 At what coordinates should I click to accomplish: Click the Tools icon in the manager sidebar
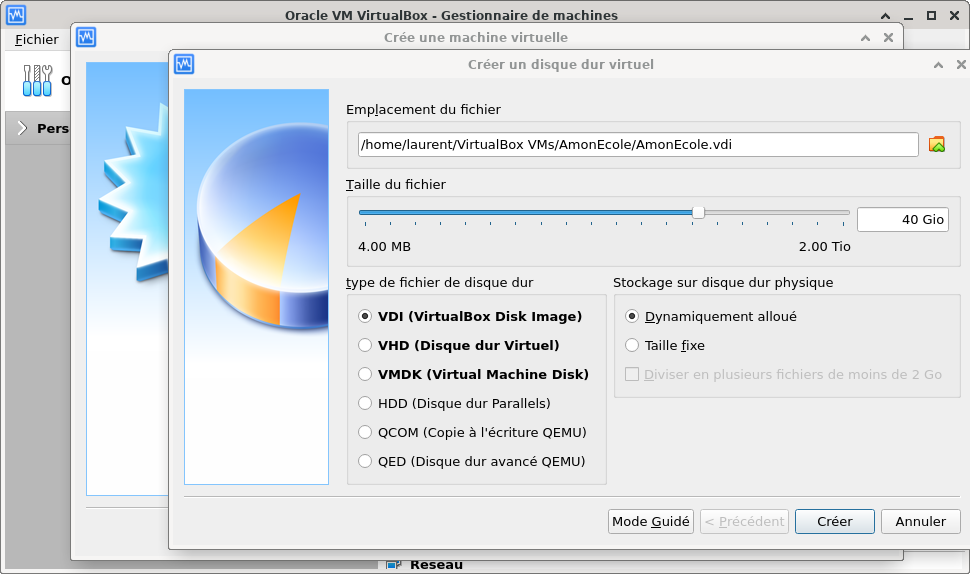coord(37,80)
